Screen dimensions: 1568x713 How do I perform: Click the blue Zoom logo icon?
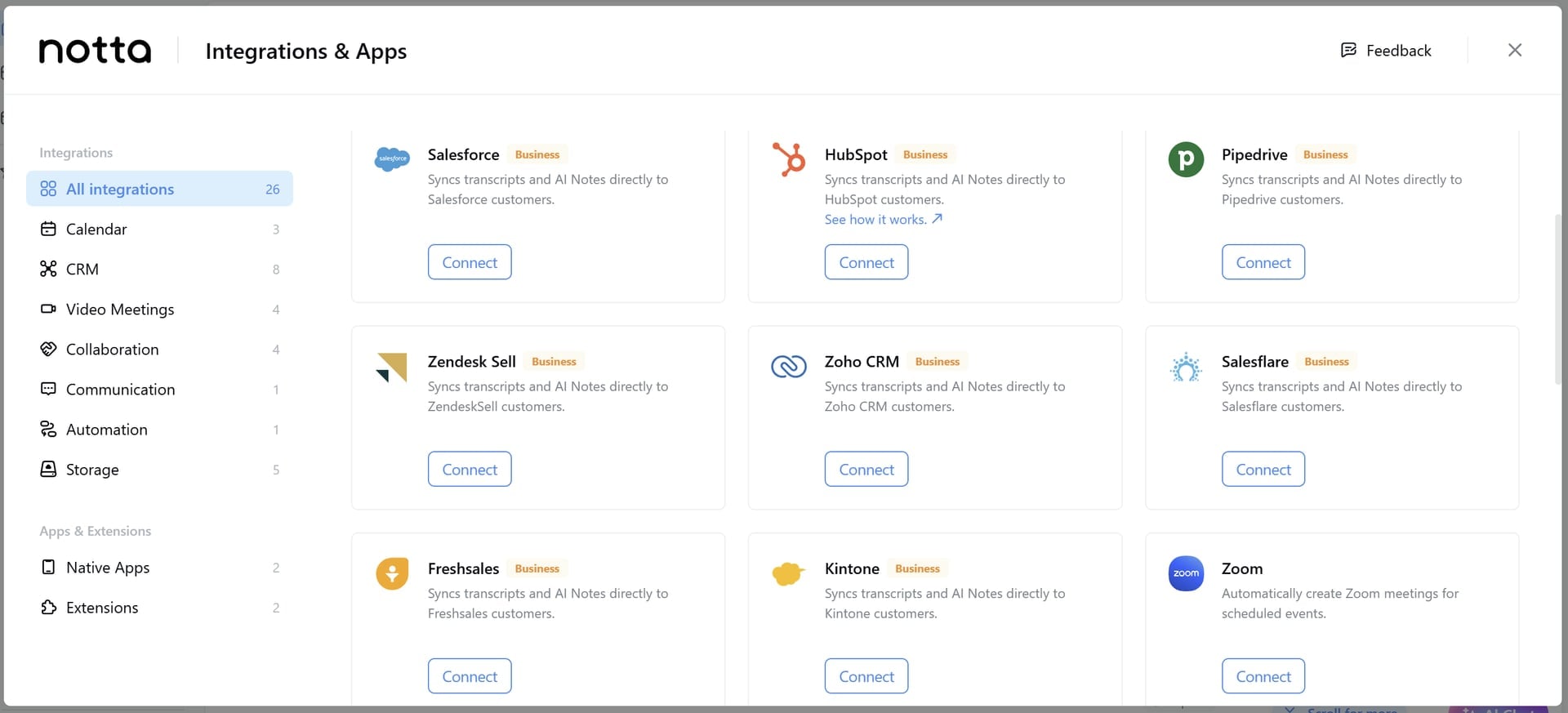(1186, 573)
